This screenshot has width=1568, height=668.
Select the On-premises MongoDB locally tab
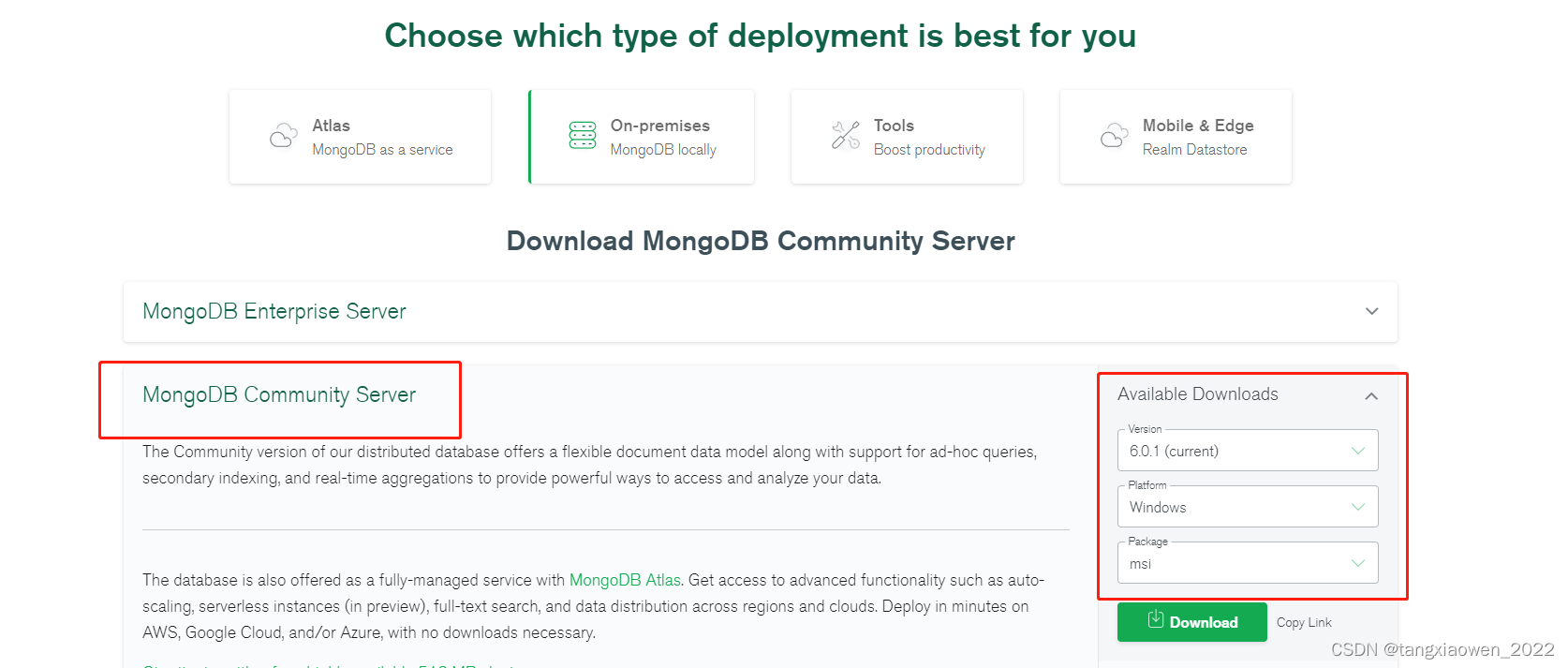tap(642, 137)
